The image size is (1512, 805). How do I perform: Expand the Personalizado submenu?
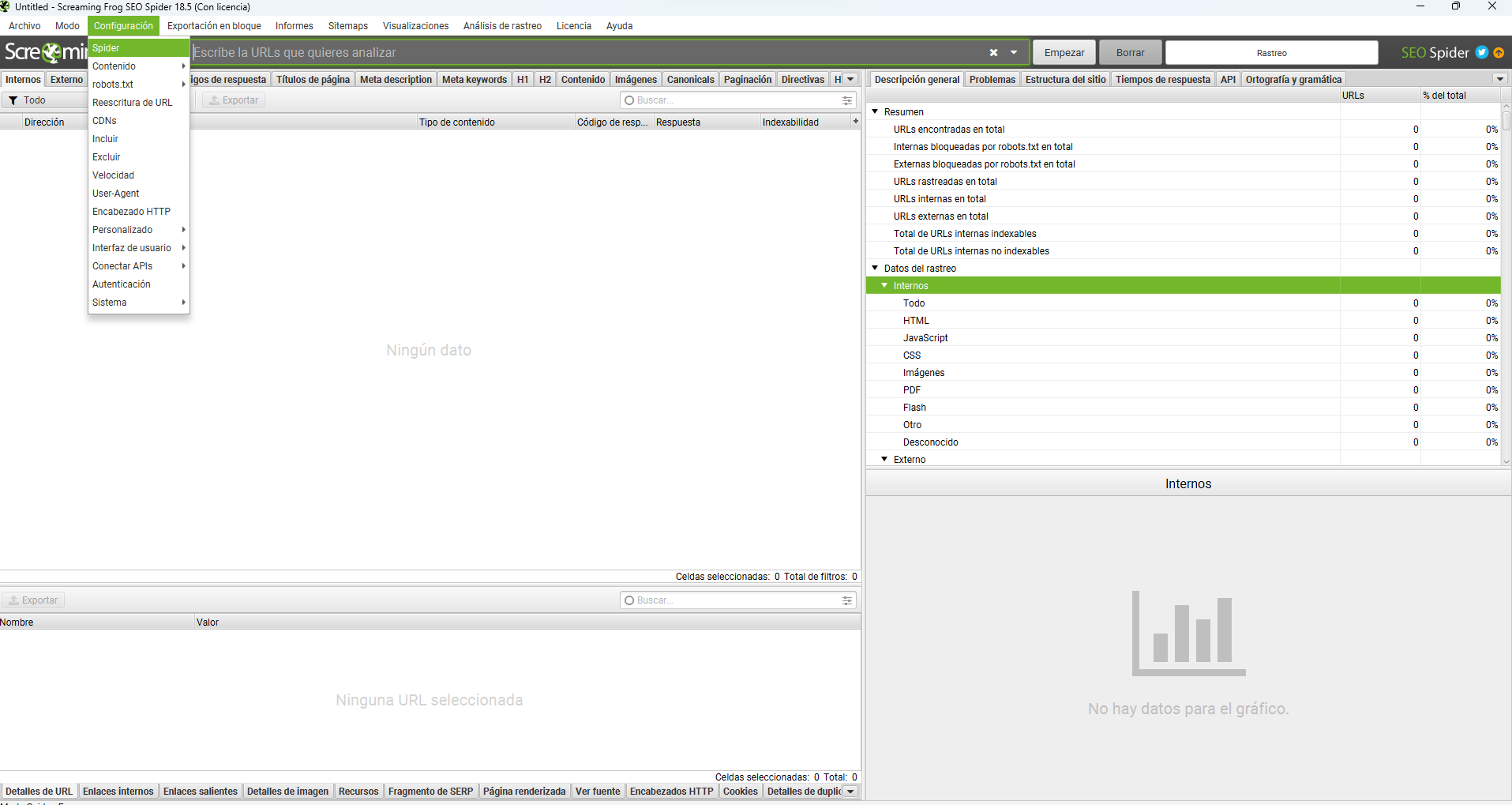coord(139,230)
